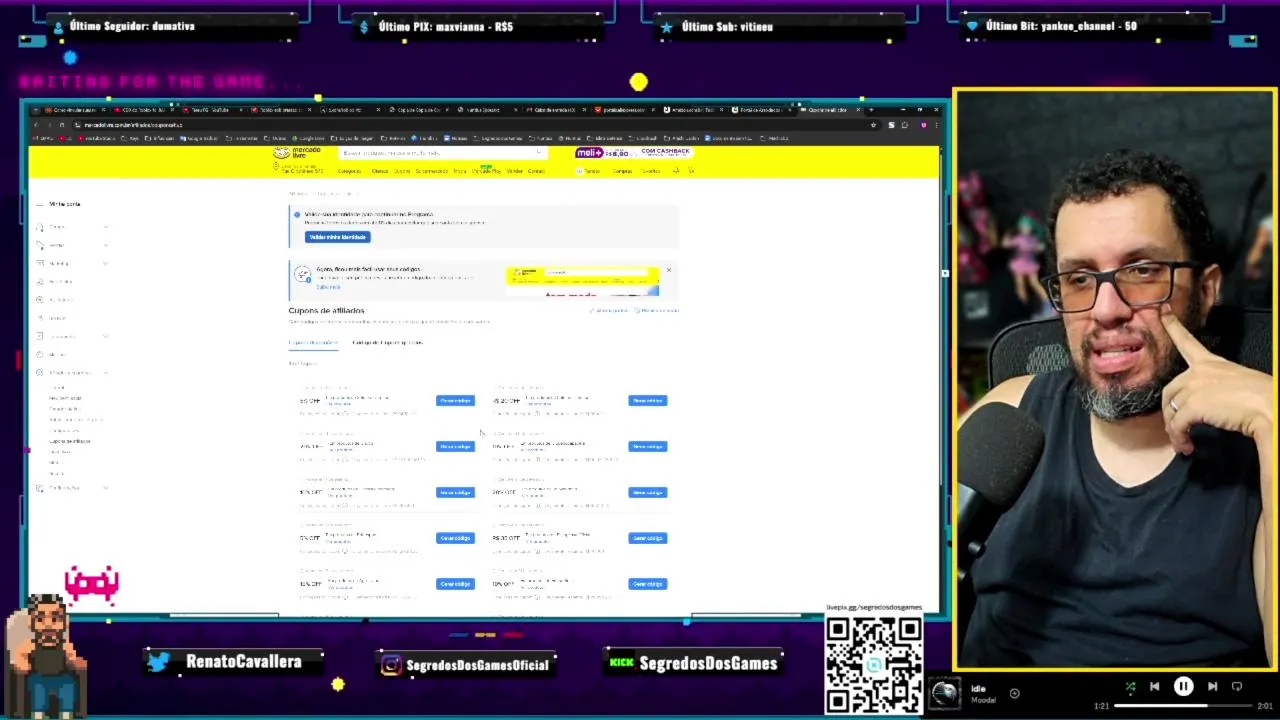Click the add icon beside track title
Image resolution: width=1280 pixels, height=720 pixels.
tap(1014, 693)
